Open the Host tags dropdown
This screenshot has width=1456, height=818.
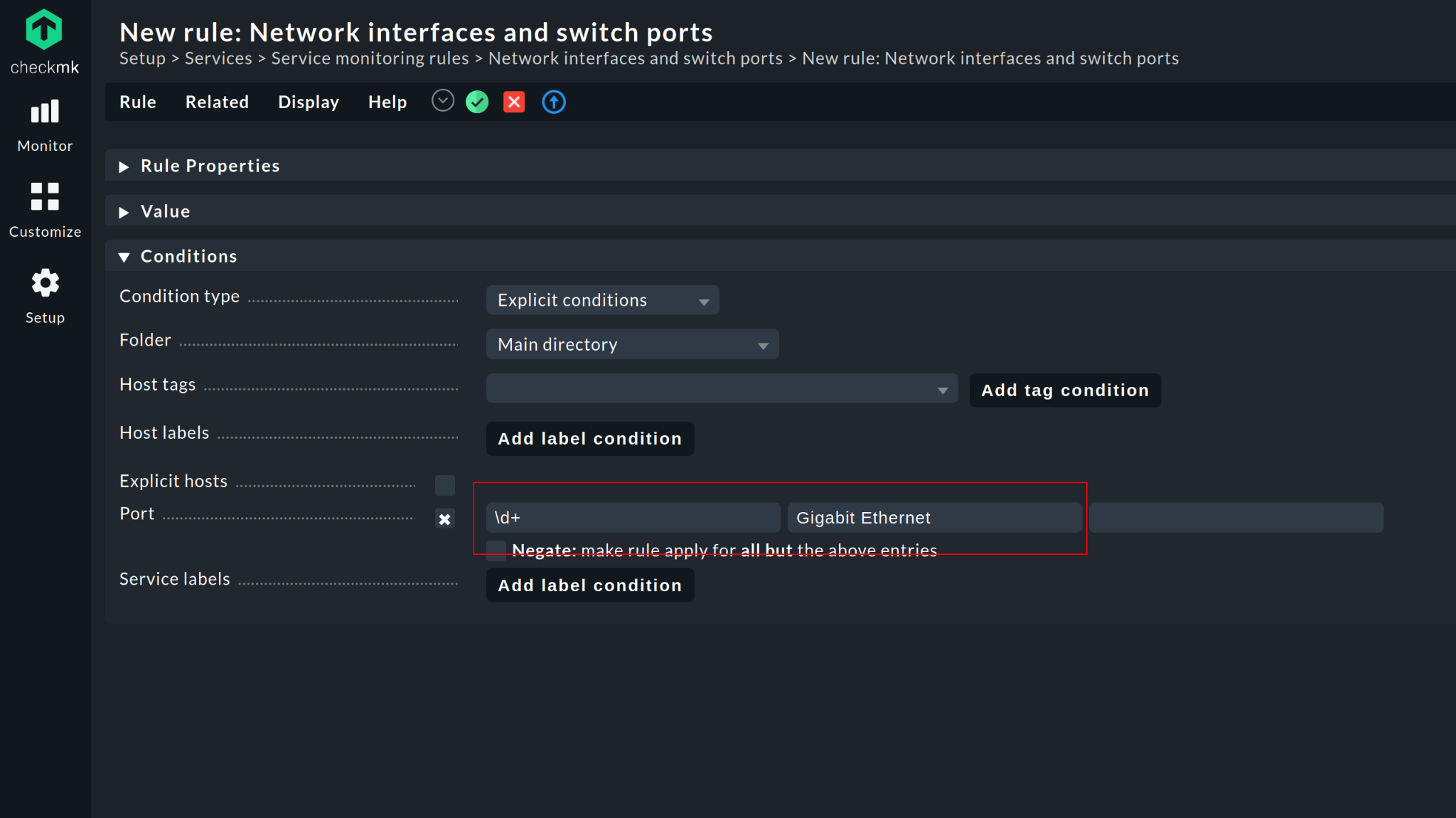pyautogui.click(x=722, y=389)
